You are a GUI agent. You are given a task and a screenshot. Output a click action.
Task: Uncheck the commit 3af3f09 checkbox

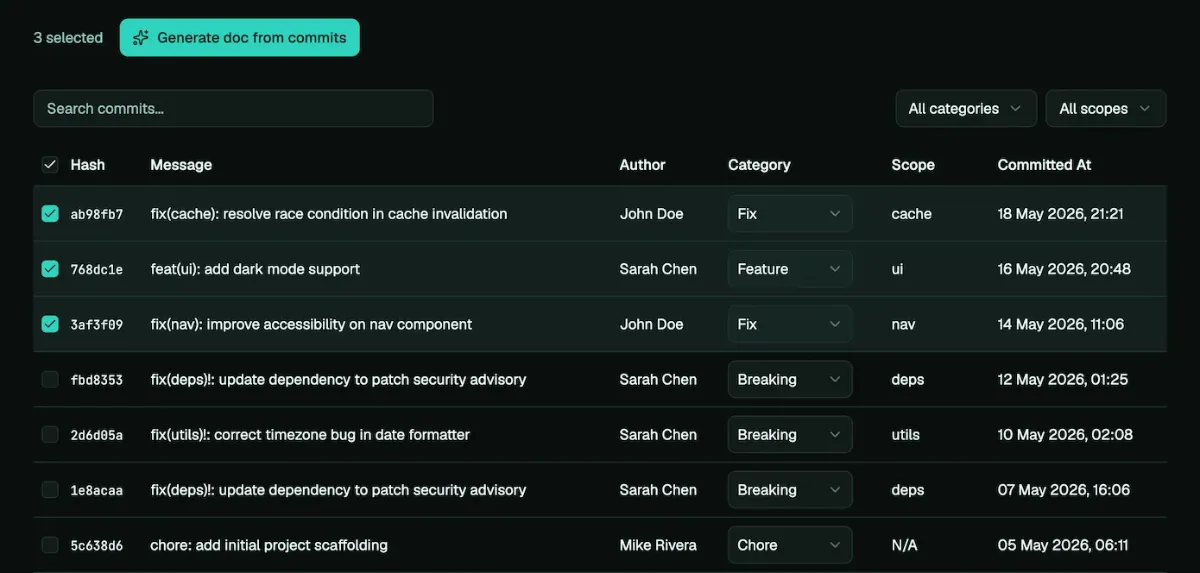(x=50, y=324)
